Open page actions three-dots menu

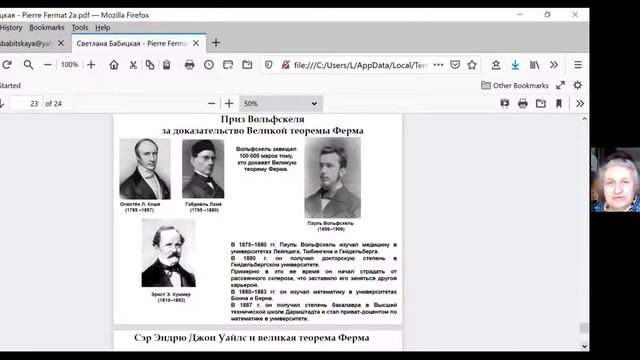pyautogui.click(x=438, y=65)
